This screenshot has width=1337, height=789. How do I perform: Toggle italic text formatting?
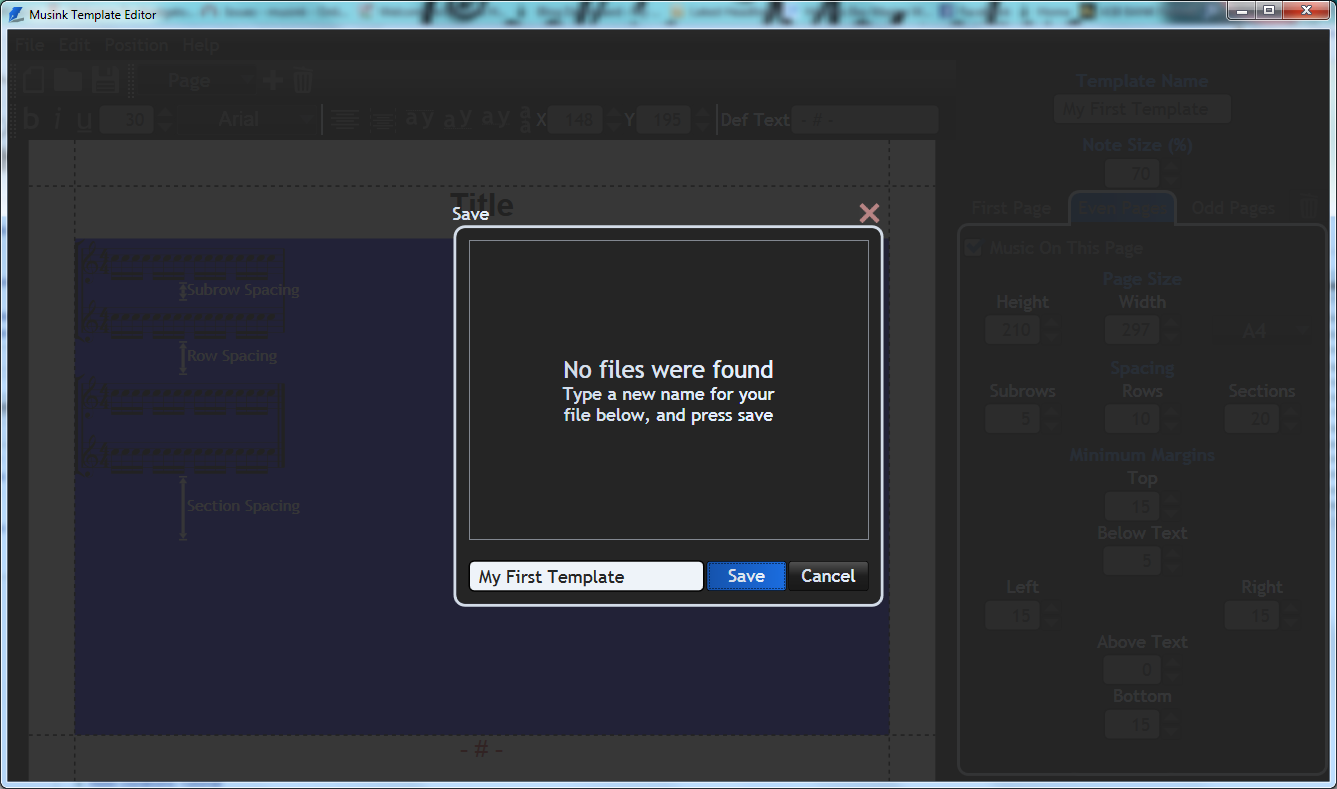tap(58, 120)
